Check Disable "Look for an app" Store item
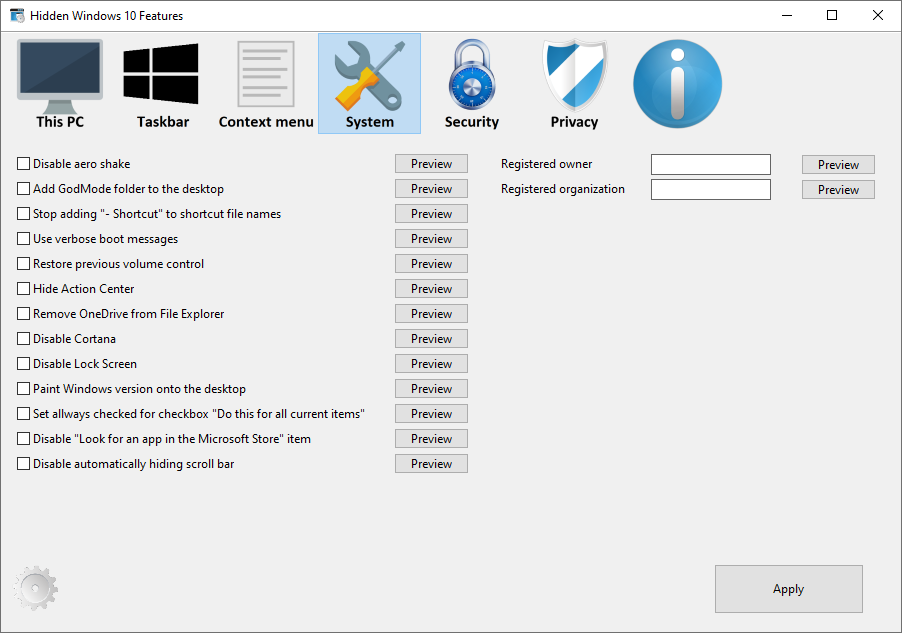 (164, 439)
